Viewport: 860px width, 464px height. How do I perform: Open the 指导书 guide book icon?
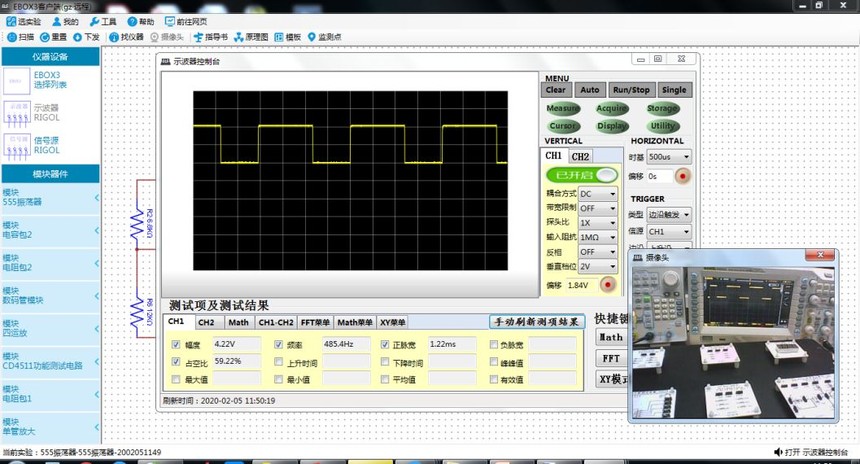(198, 37)
